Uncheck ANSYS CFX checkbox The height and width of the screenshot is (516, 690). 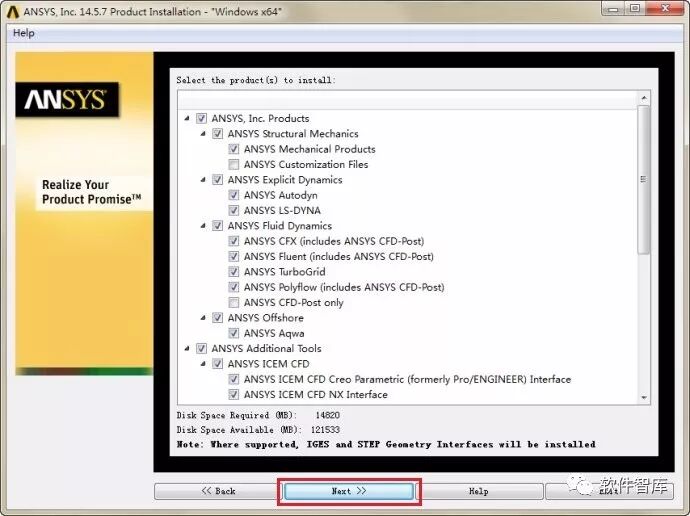click(234, 241)
